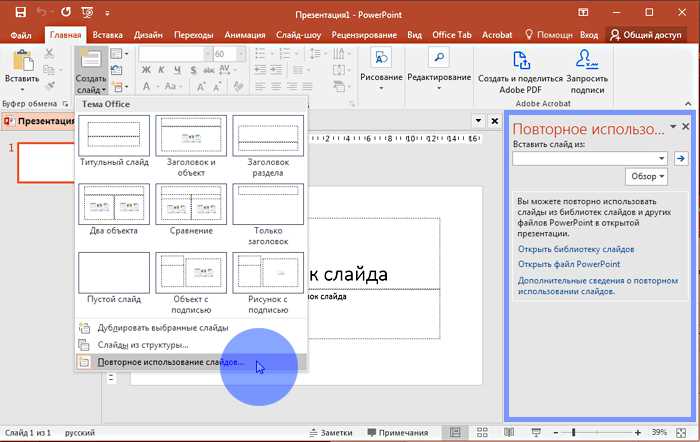Click the Redo icon in quick access toolbar
Image resolution: width=700 pixels, height=442 pixels.
click(66, 13)
